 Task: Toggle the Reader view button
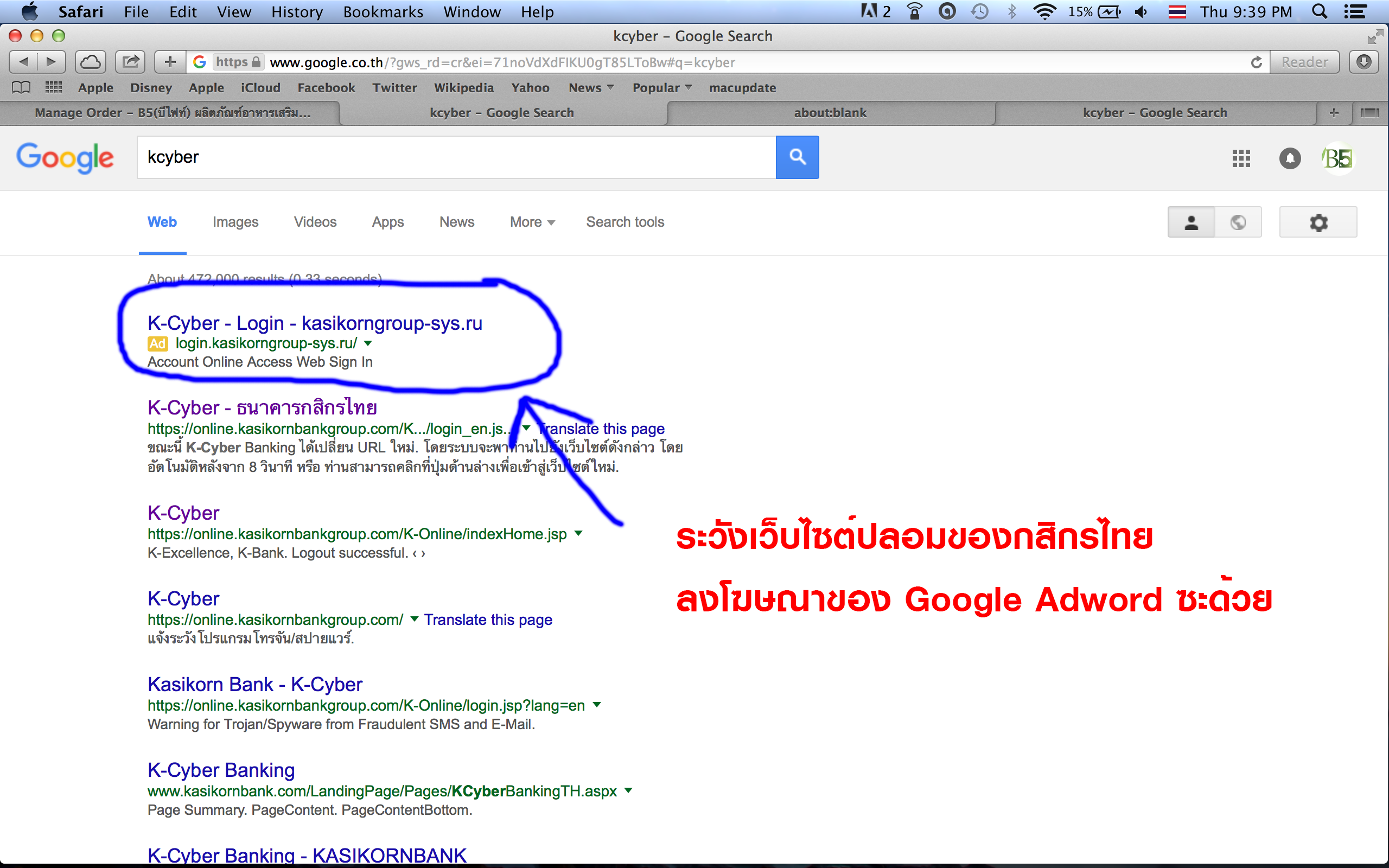(1304, 62)
